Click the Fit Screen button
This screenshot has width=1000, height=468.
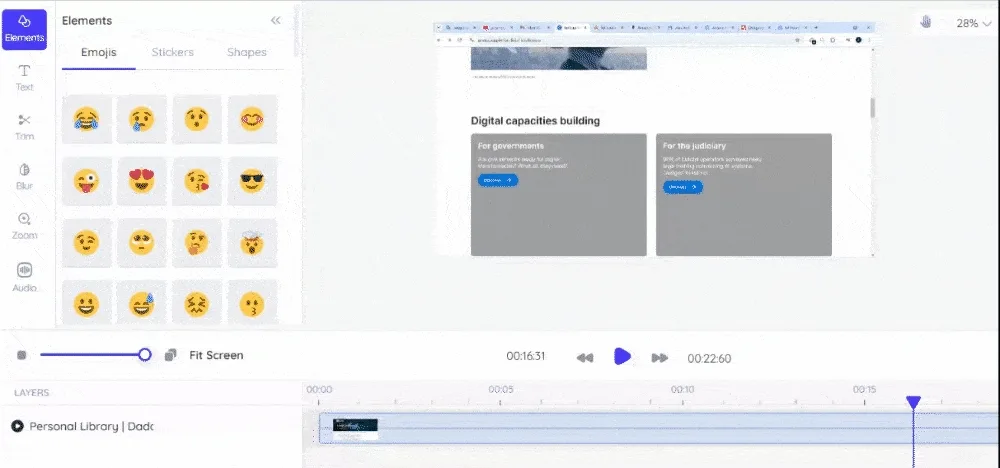(x=216, y=355)
